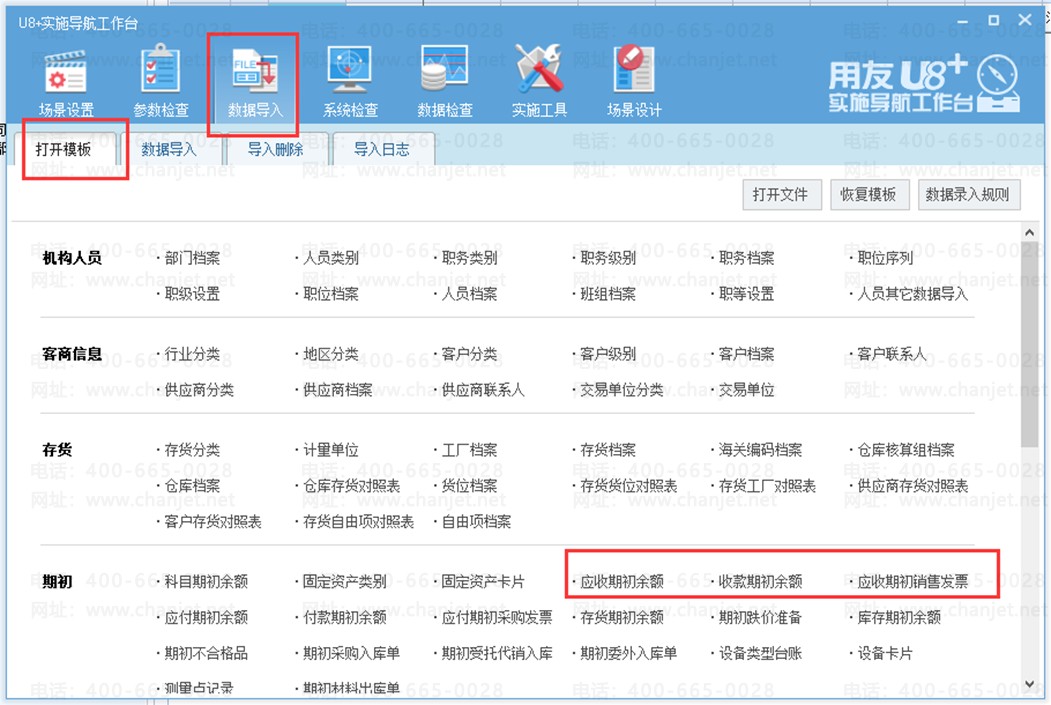The image size is (1051, 705).
Task: Open 仓库核算组档案 template
Action: pyautogui.click(x=906, y=450)
